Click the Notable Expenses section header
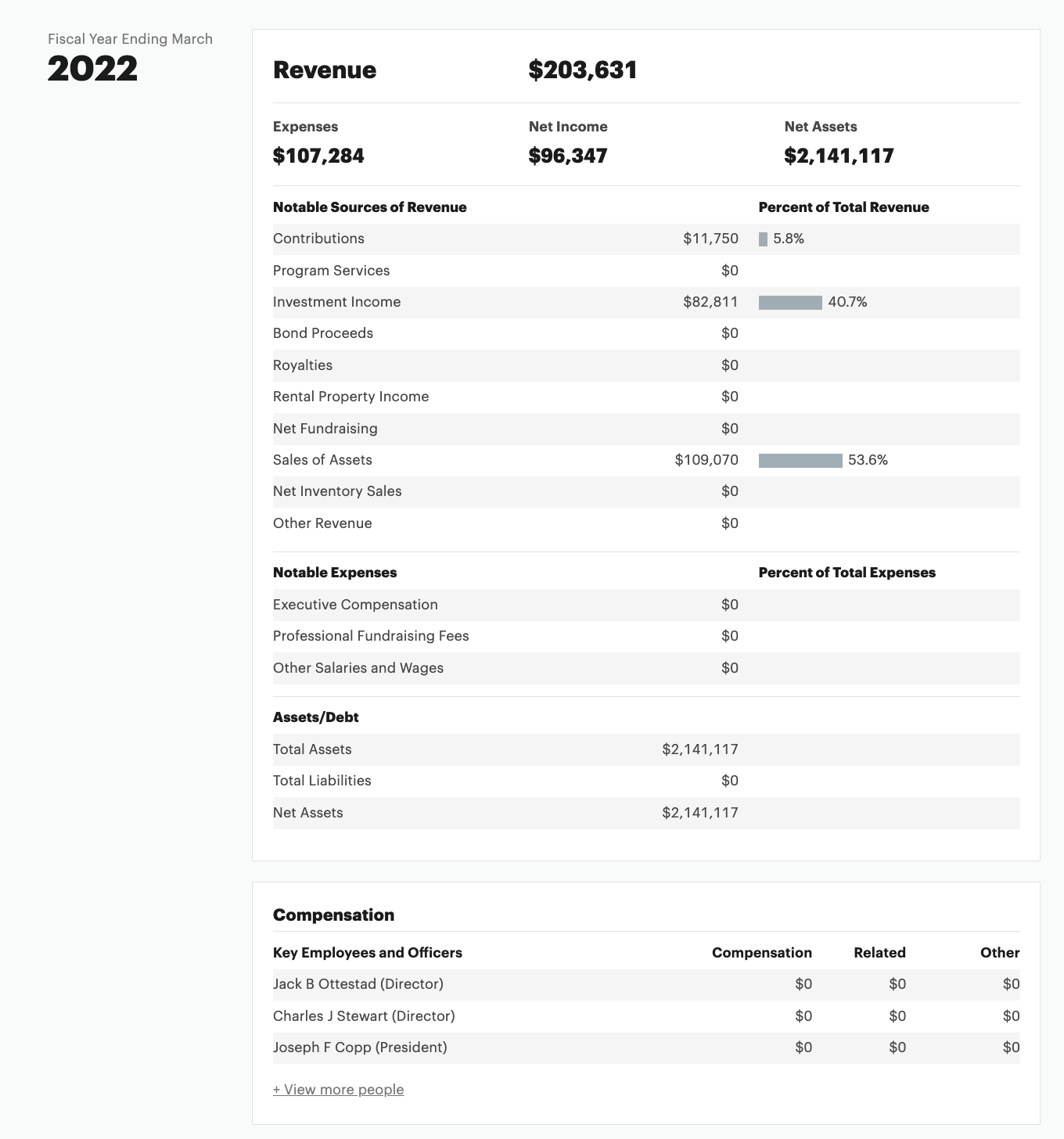This screenshot has height=1139, width=1064. coord(335,573)
